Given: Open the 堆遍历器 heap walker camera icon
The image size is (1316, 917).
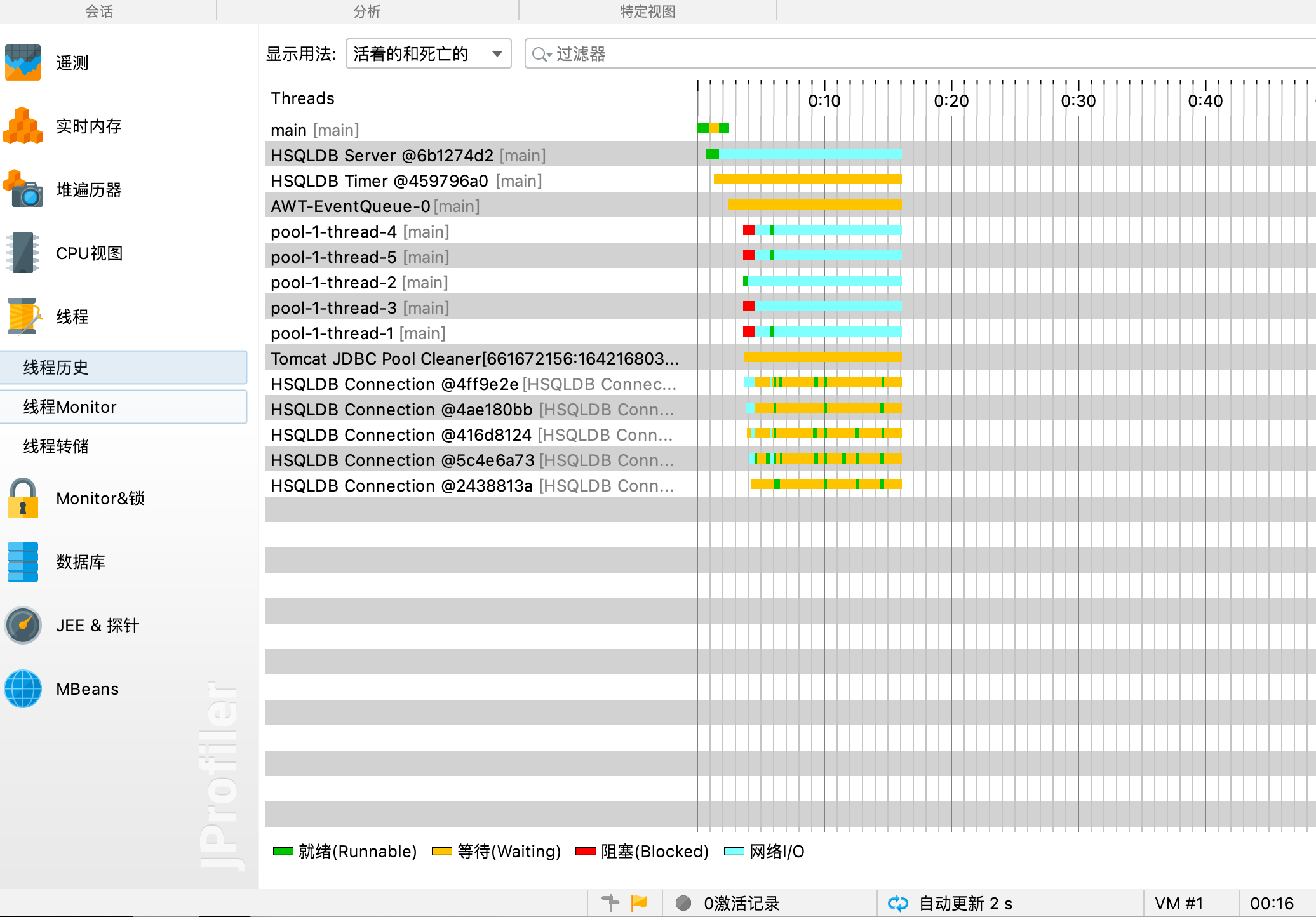Looking at the screenshot, I should click(23, 189).
